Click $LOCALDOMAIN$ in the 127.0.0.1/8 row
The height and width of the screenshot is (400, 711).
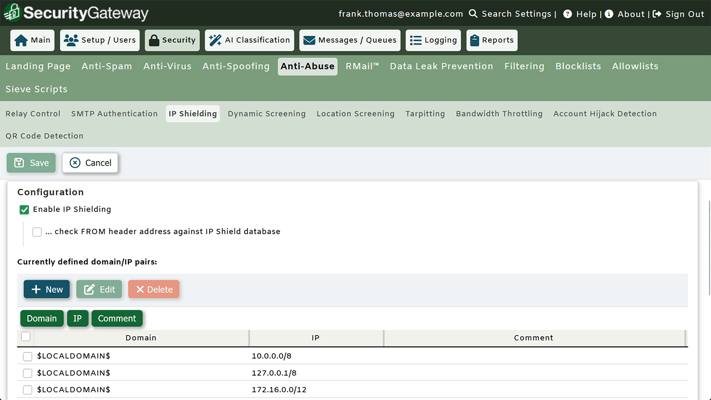point(73,373)
